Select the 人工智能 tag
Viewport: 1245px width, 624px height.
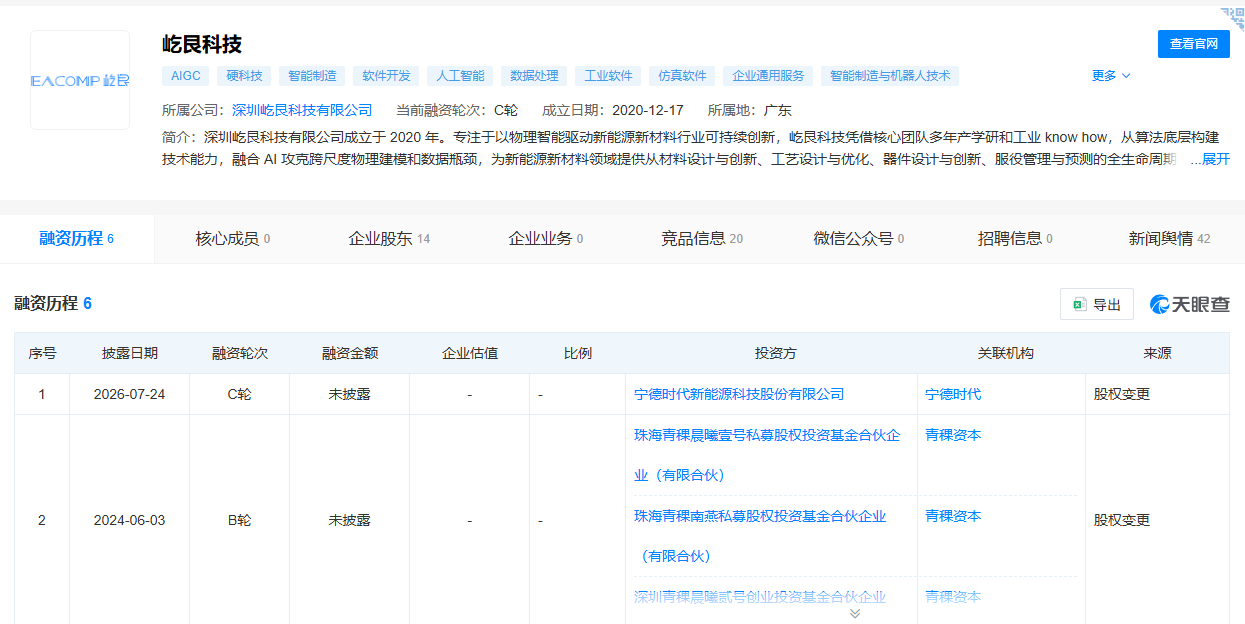(461, 76)
